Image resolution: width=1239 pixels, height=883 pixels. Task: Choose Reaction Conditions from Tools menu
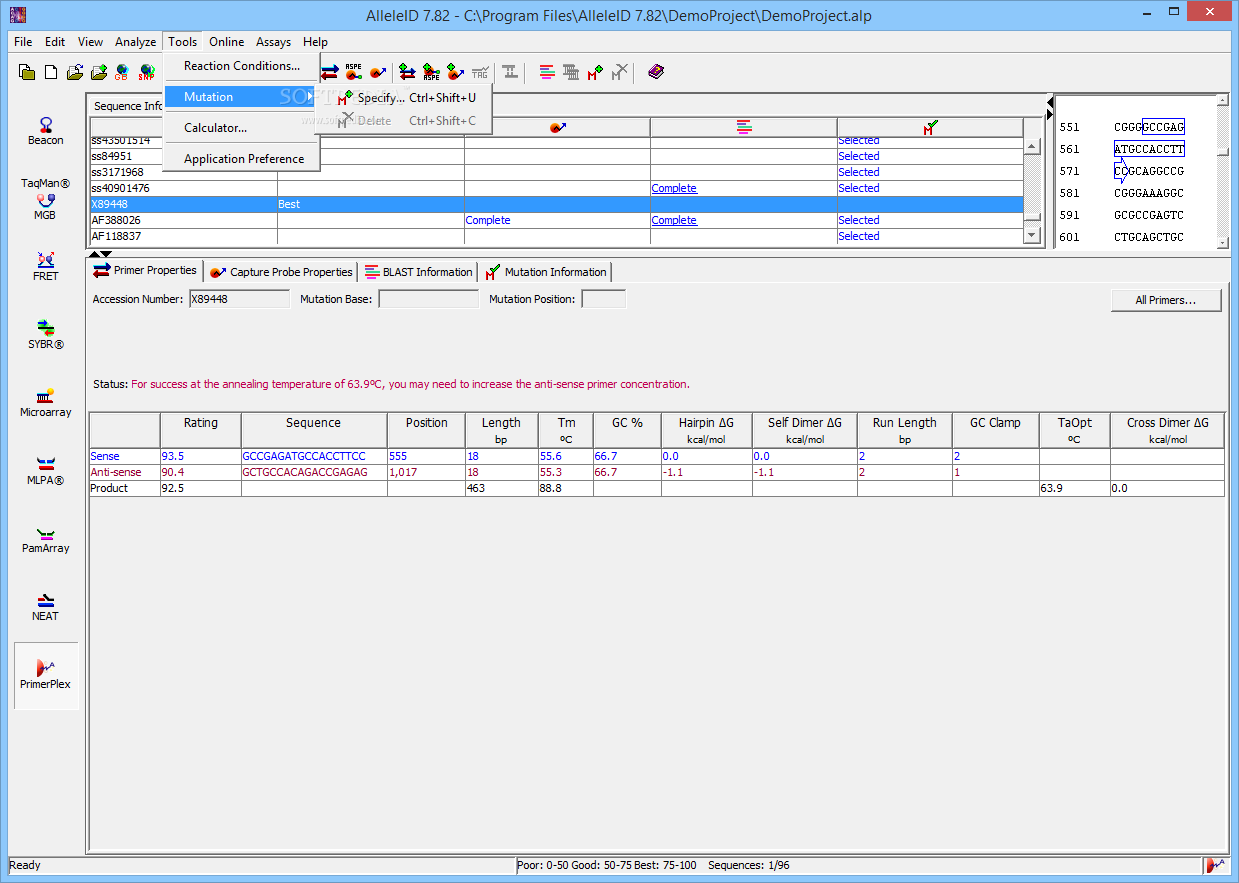242,66
